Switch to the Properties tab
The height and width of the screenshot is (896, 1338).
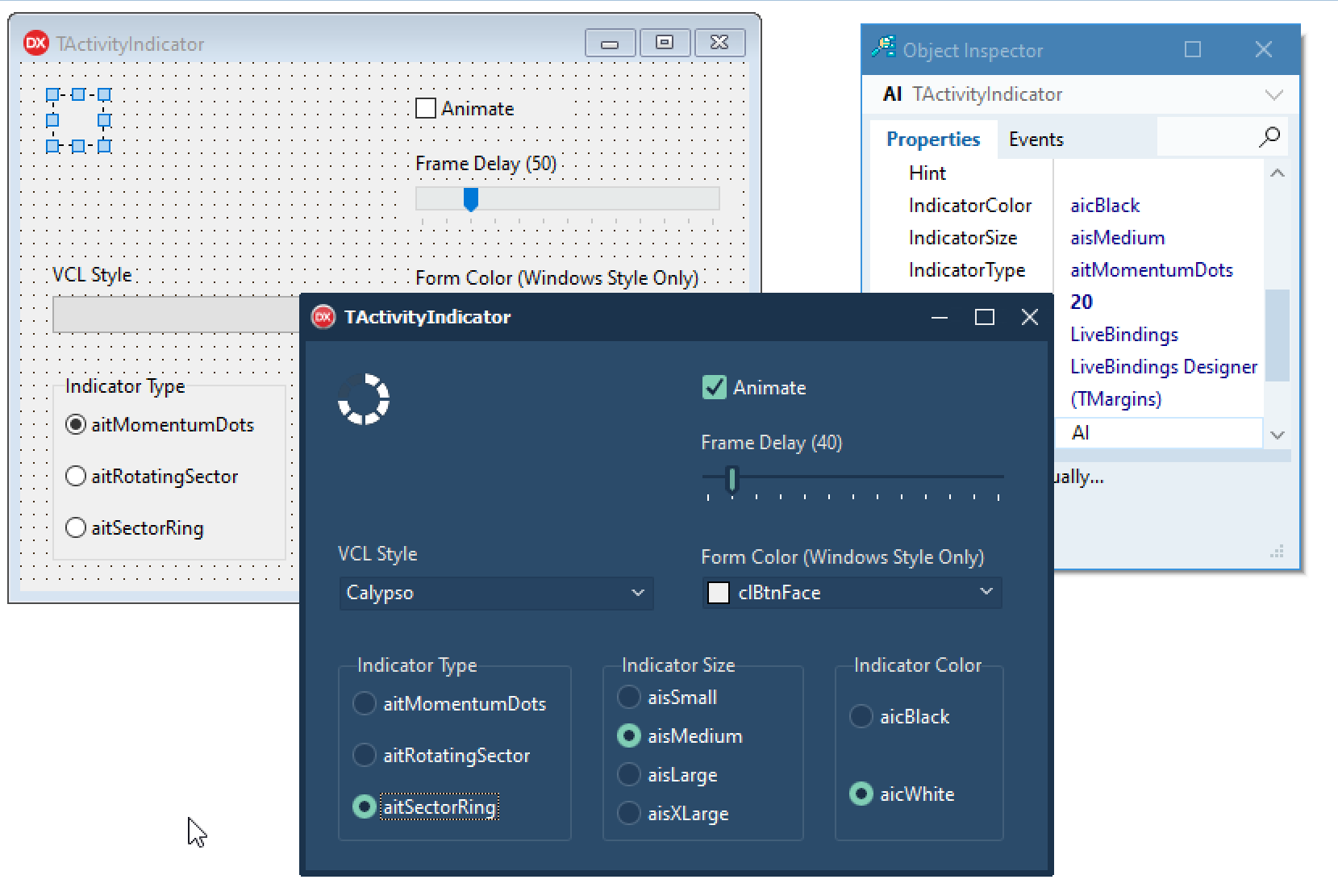[x=933, y=140]
